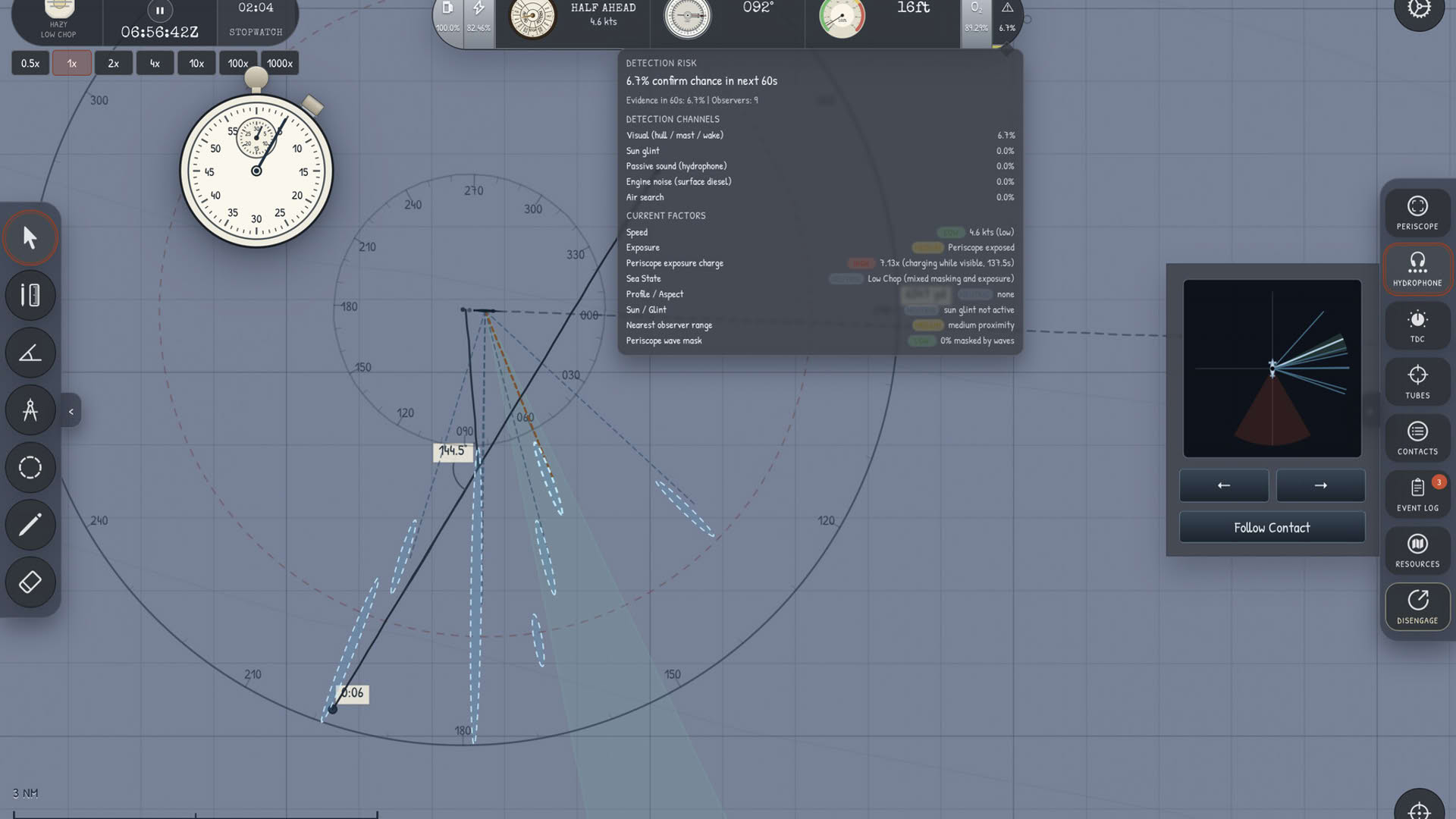The width and height of the screenshot is (1456, 819).
Task: Collapse the left tool panel chevron
Action: click(x=71, y=411)
